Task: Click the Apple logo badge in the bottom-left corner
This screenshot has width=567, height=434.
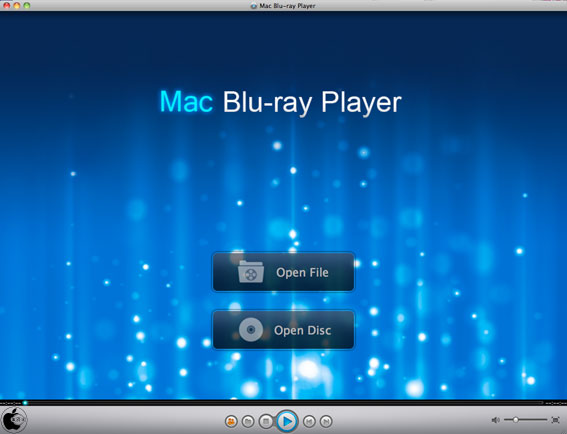Action: pyautogui.click(x=13, y=420)
